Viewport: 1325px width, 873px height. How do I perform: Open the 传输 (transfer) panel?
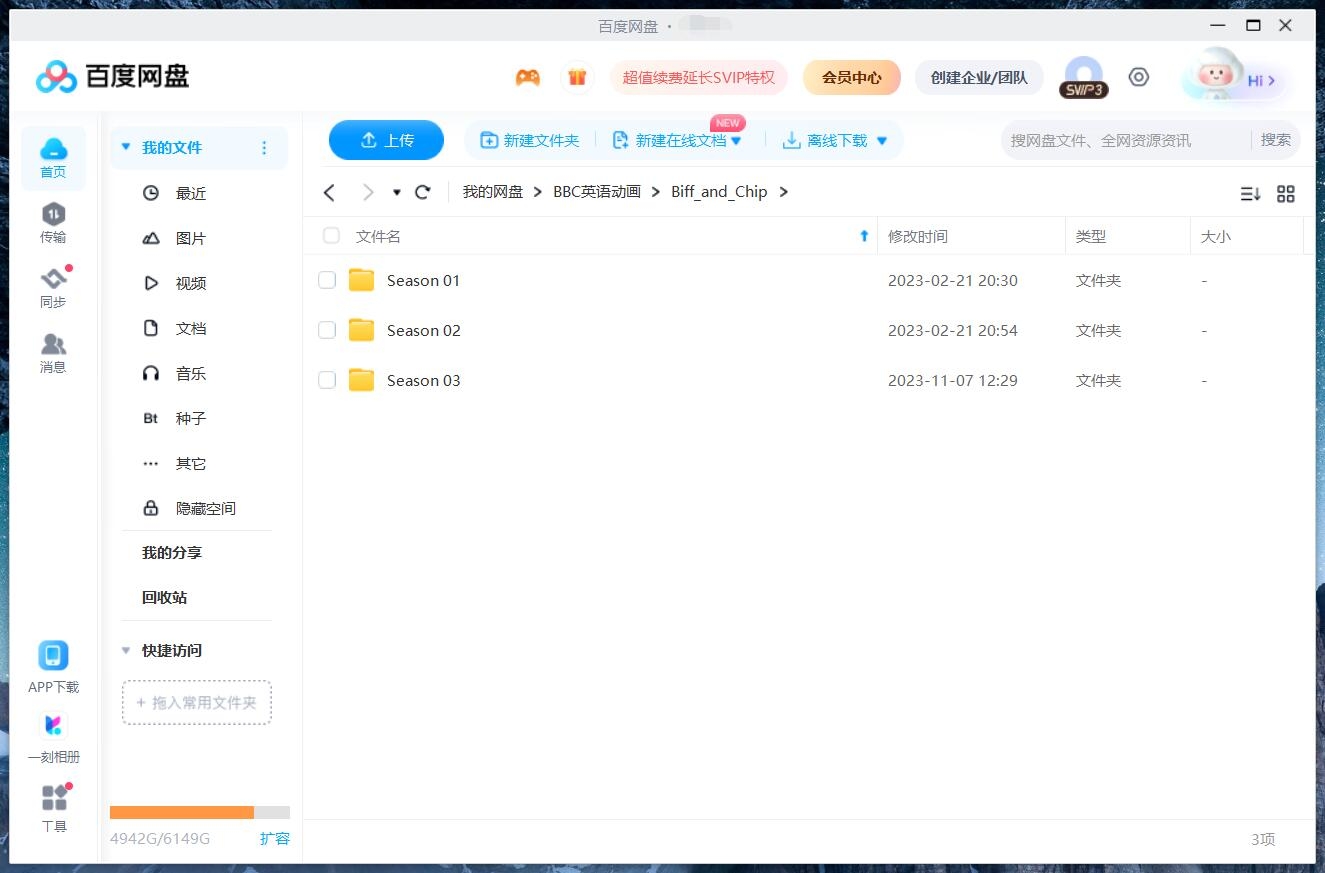pyautogui.click(x=53, y=221)
